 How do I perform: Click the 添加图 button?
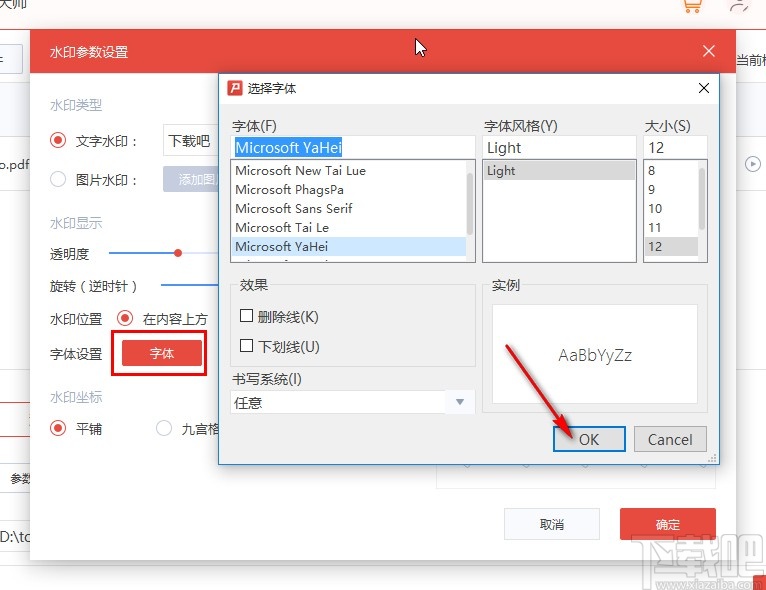191,179
